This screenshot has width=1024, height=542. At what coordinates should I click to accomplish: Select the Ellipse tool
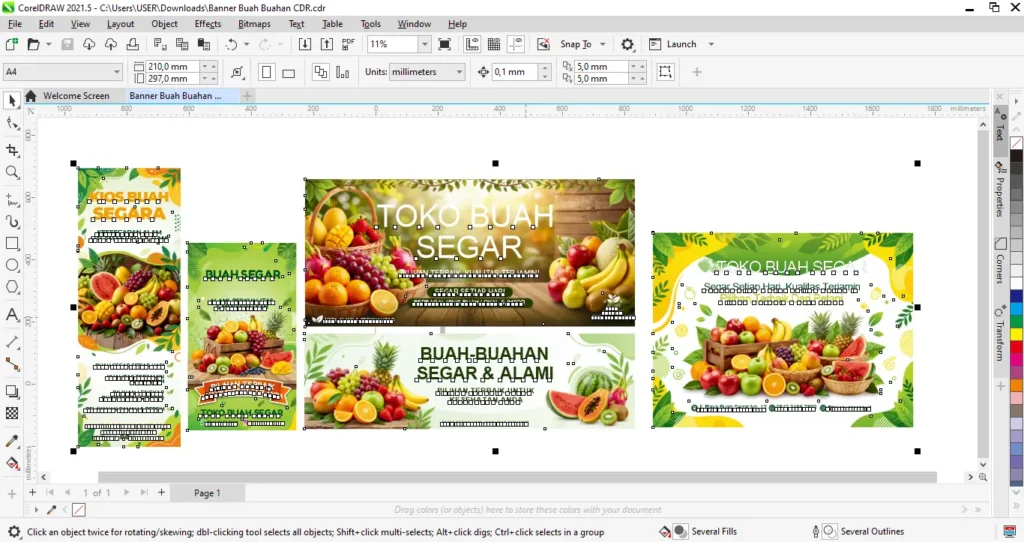[x=12, y=265]
